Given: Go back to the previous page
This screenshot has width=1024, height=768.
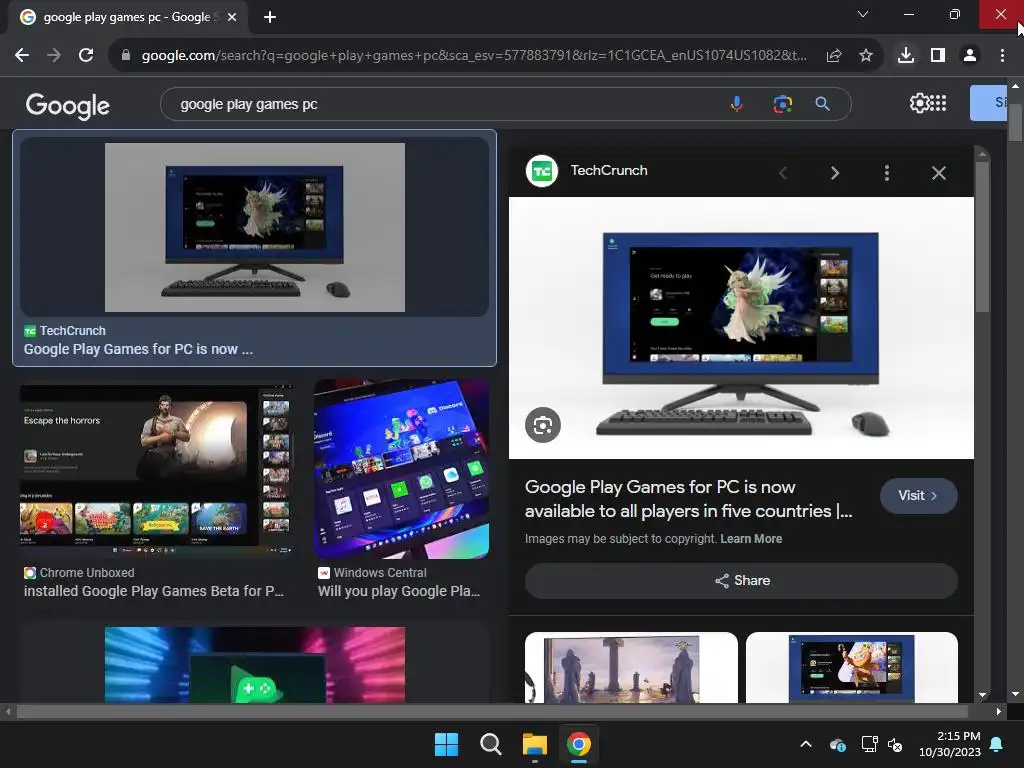Looking at the screenshot, I should (22, 56).
